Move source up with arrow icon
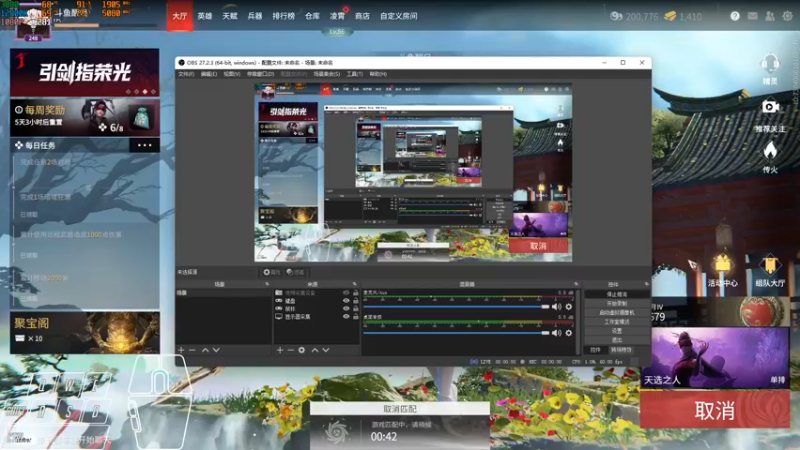The width and height of the screenshot is (800, 450). click(315, 350)
